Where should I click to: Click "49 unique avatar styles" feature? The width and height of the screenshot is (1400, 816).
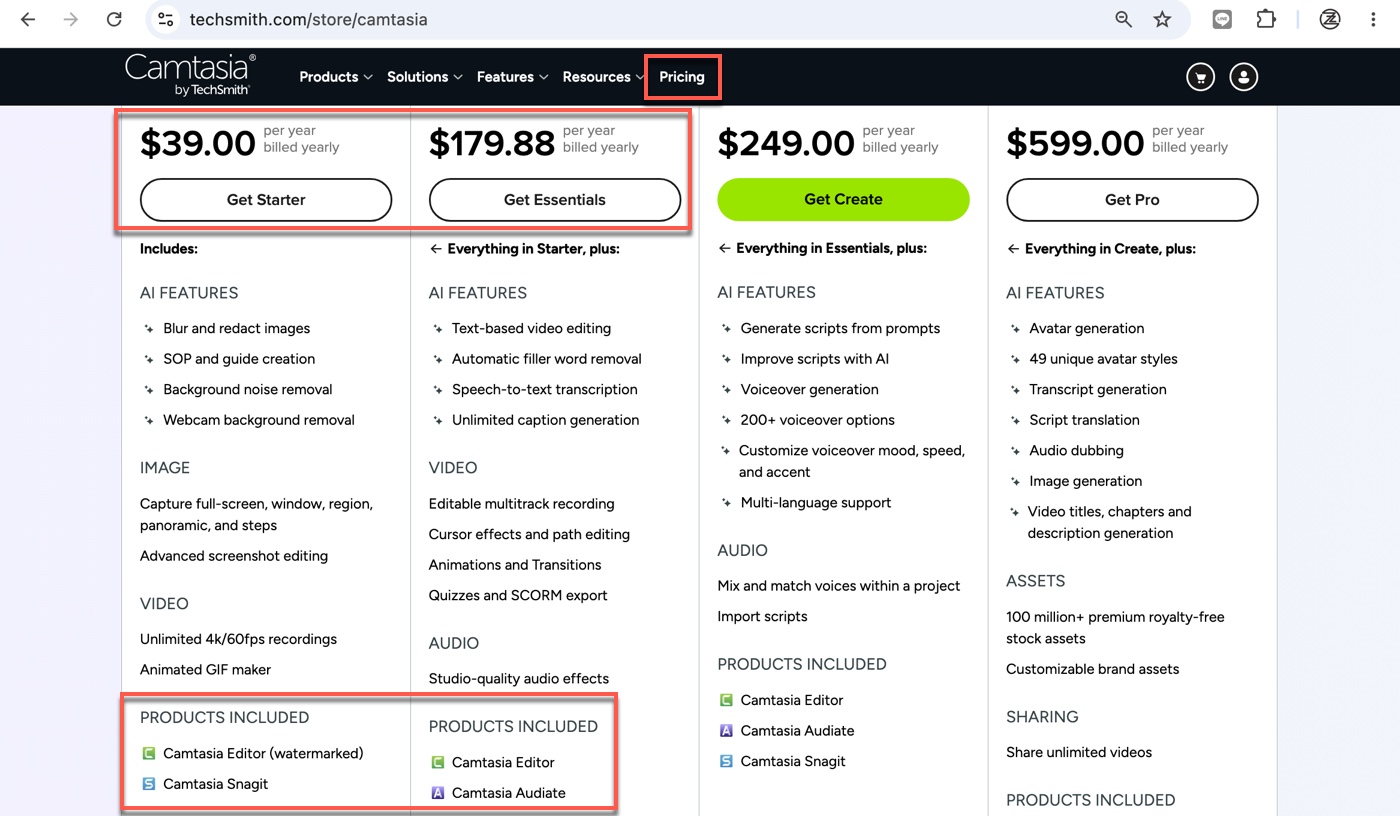[x=1104, y=359]
